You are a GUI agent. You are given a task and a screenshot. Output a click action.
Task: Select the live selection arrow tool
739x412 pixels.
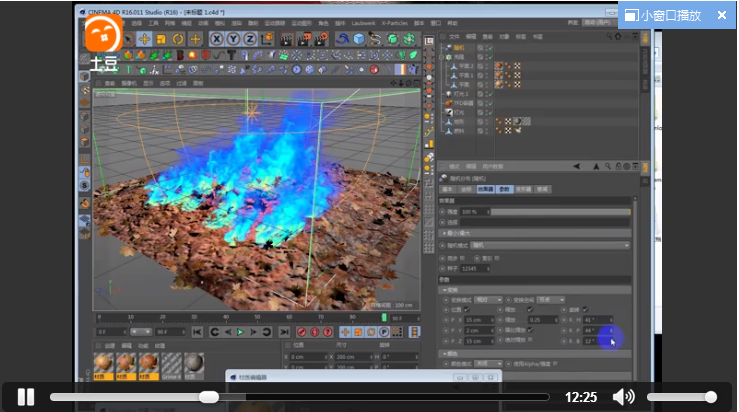click(x=128, y=39)
